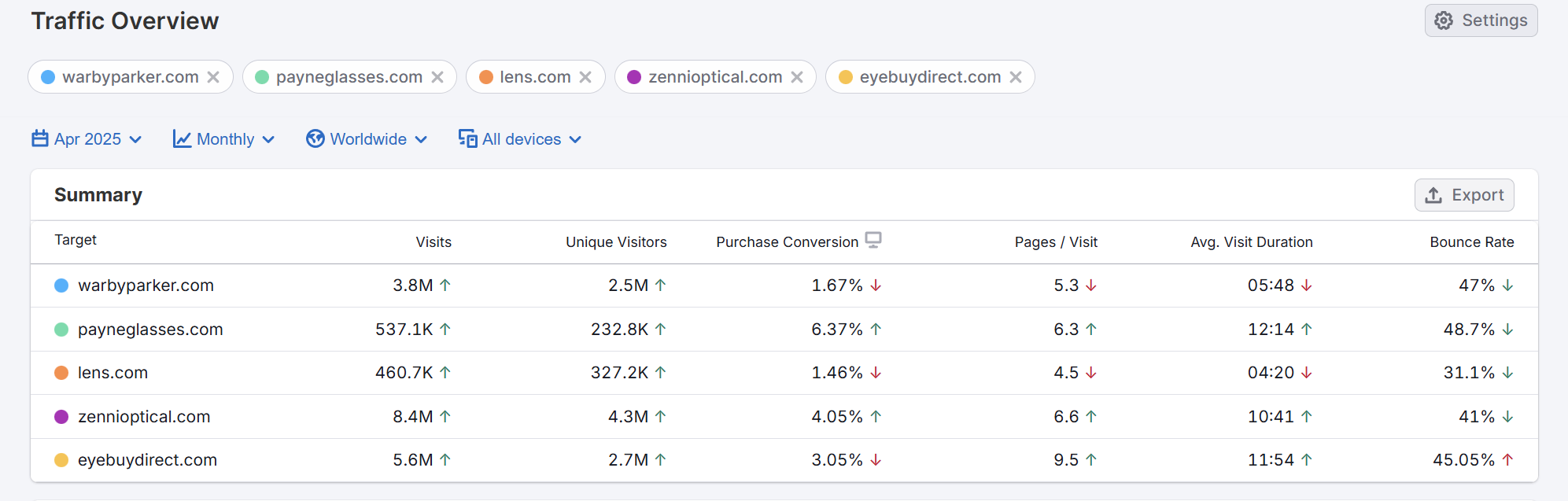Screen dimensions: 1568x501
Task: Click the 3.8M visits value
Action: [413, 285]
